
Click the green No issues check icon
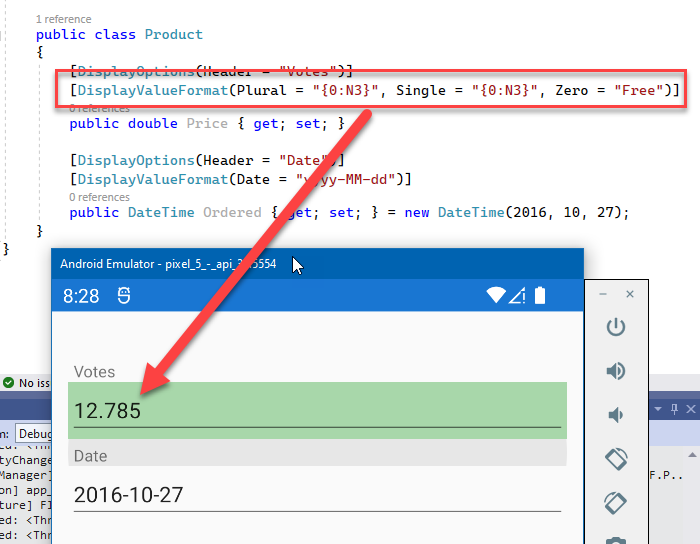[8, 383]
